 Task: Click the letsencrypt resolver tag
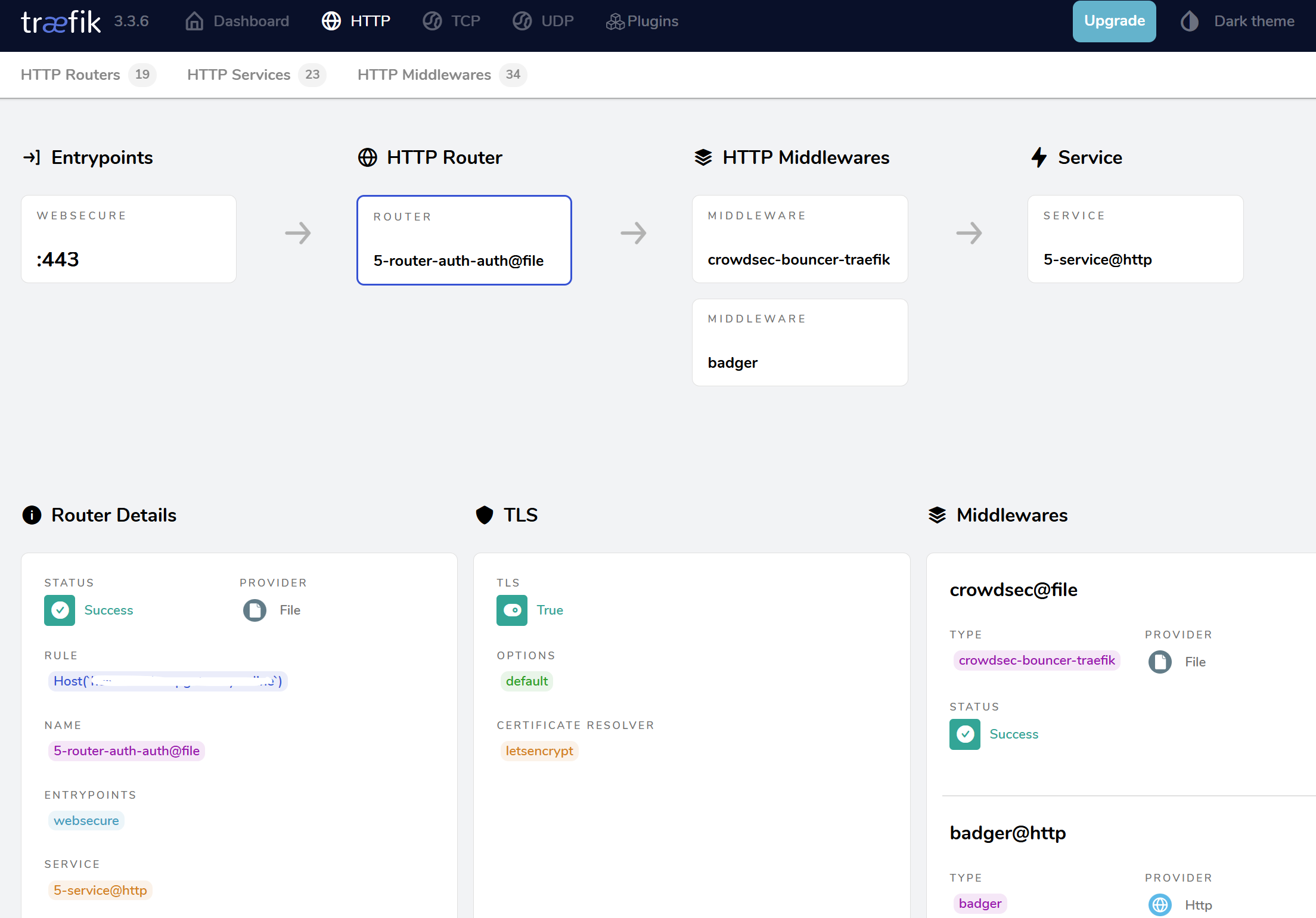click(x=539, y=751)
